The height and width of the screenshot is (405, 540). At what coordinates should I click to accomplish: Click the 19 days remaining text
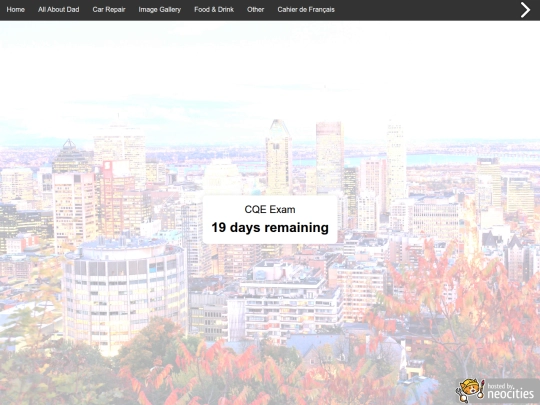[270, 228]
